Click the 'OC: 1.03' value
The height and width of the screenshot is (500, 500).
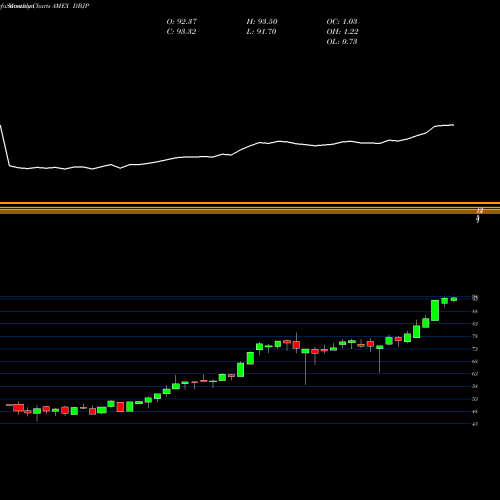coord(342,22)
